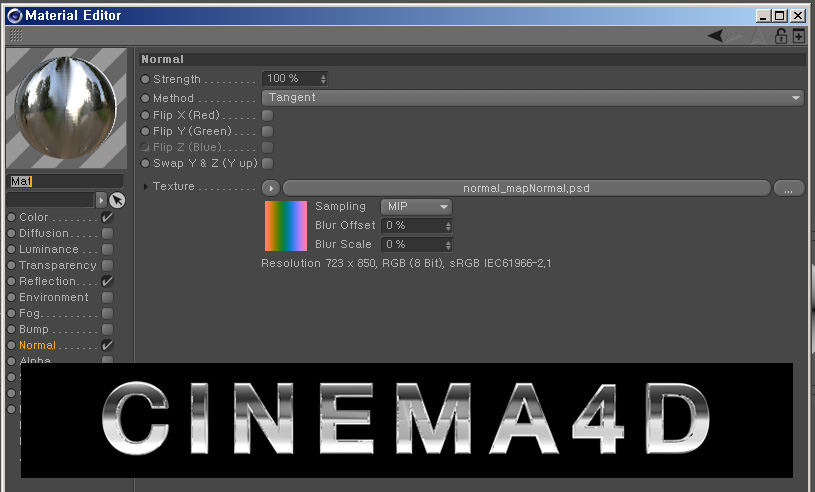Adjust the Blur Scale stepper arrows
815x492 pixels.
(448, 245)
